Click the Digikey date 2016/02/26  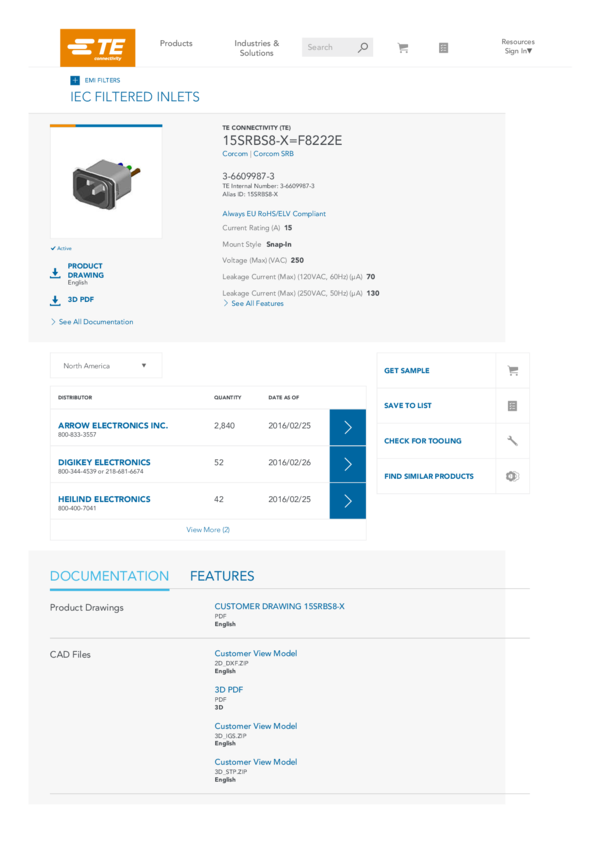pyautogui.click(x=289, y=462)
